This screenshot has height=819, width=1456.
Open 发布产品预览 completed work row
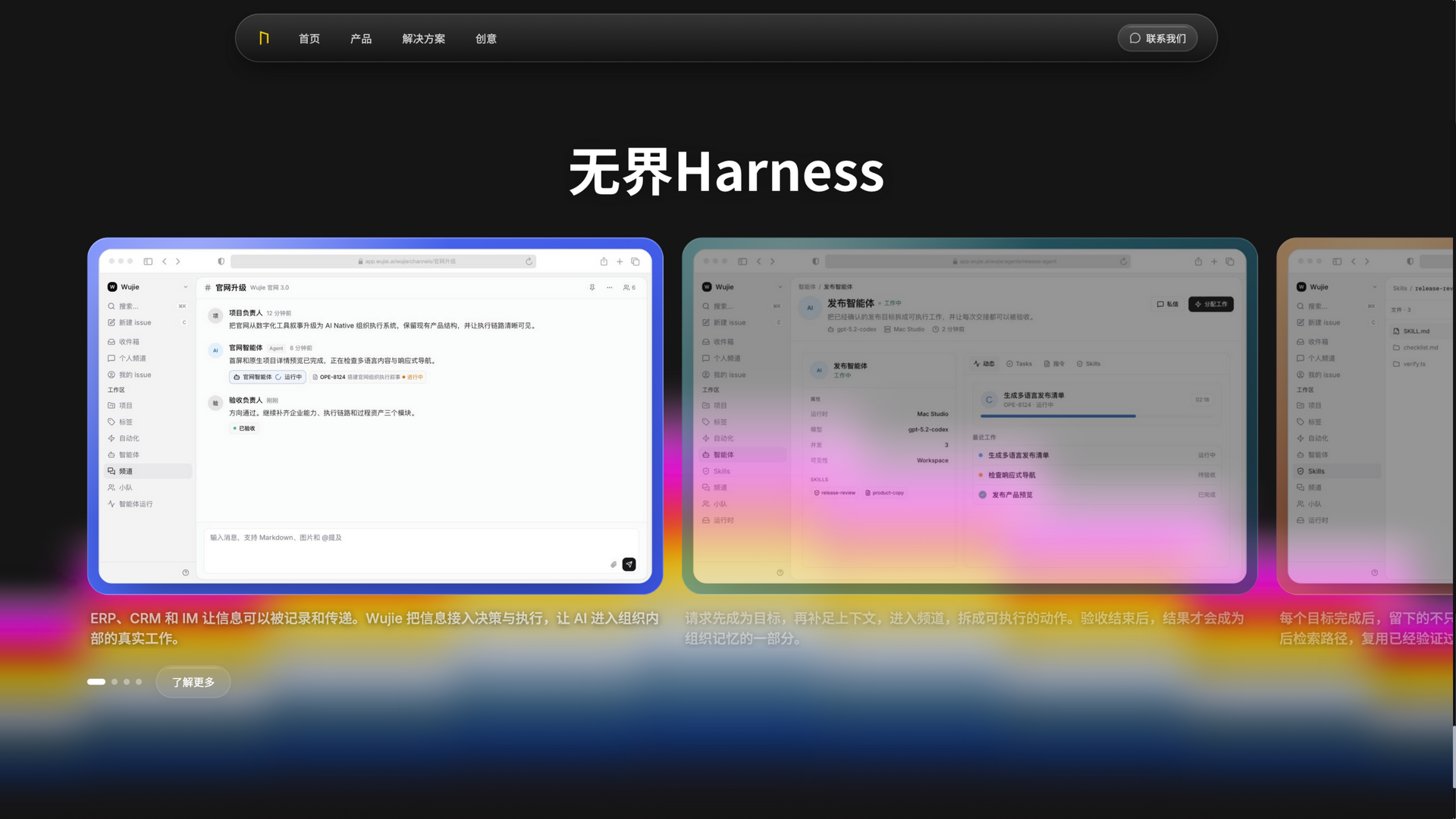pyautogui.click(x=1097, y=495)
